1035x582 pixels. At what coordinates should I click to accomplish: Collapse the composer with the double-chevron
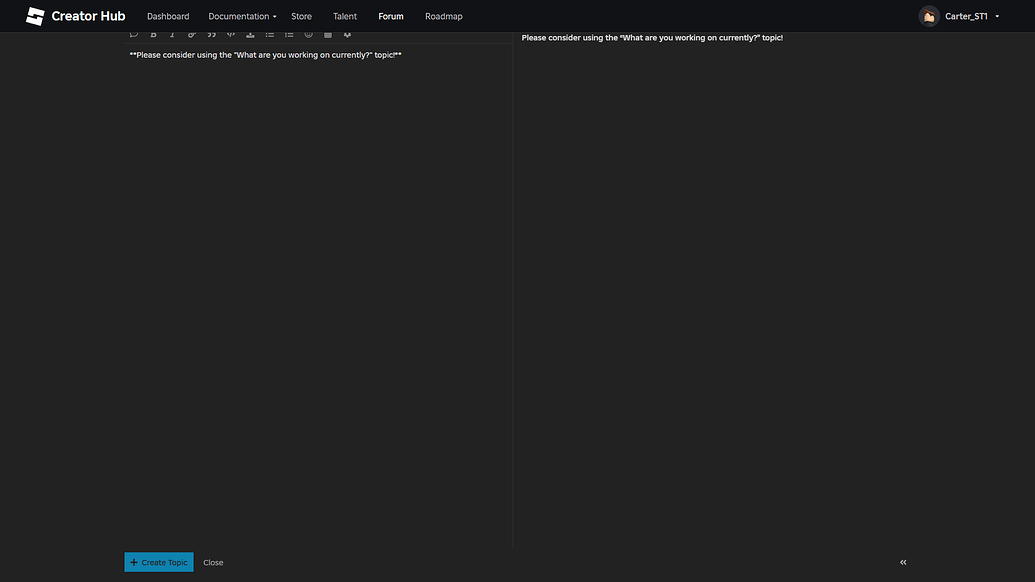click(901, 561)
